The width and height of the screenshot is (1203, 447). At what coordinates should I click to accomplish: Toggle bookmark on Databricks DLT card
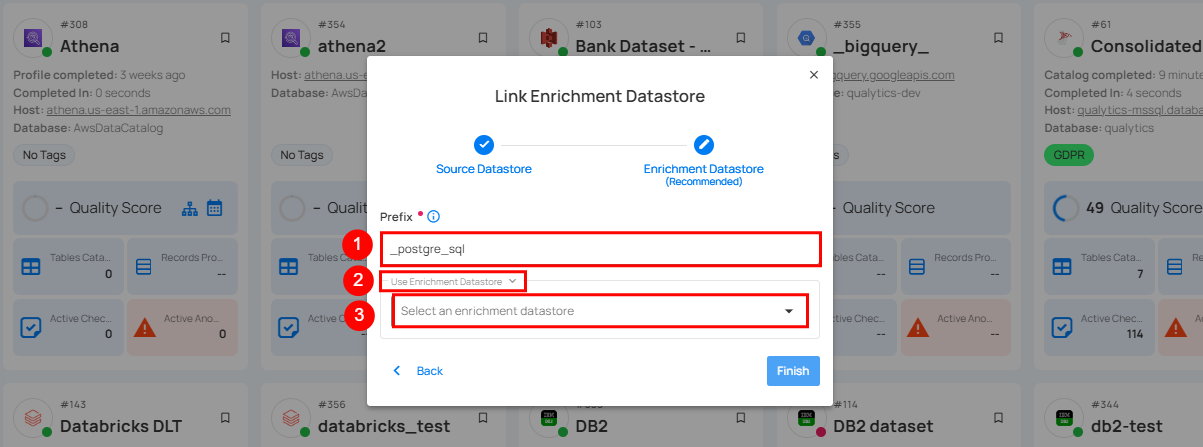(224, 417)
